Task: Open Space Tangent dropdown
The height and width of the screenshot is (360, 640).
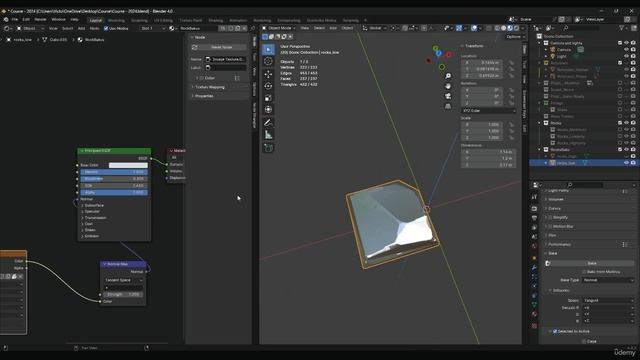Action: [x=608, y=300]
